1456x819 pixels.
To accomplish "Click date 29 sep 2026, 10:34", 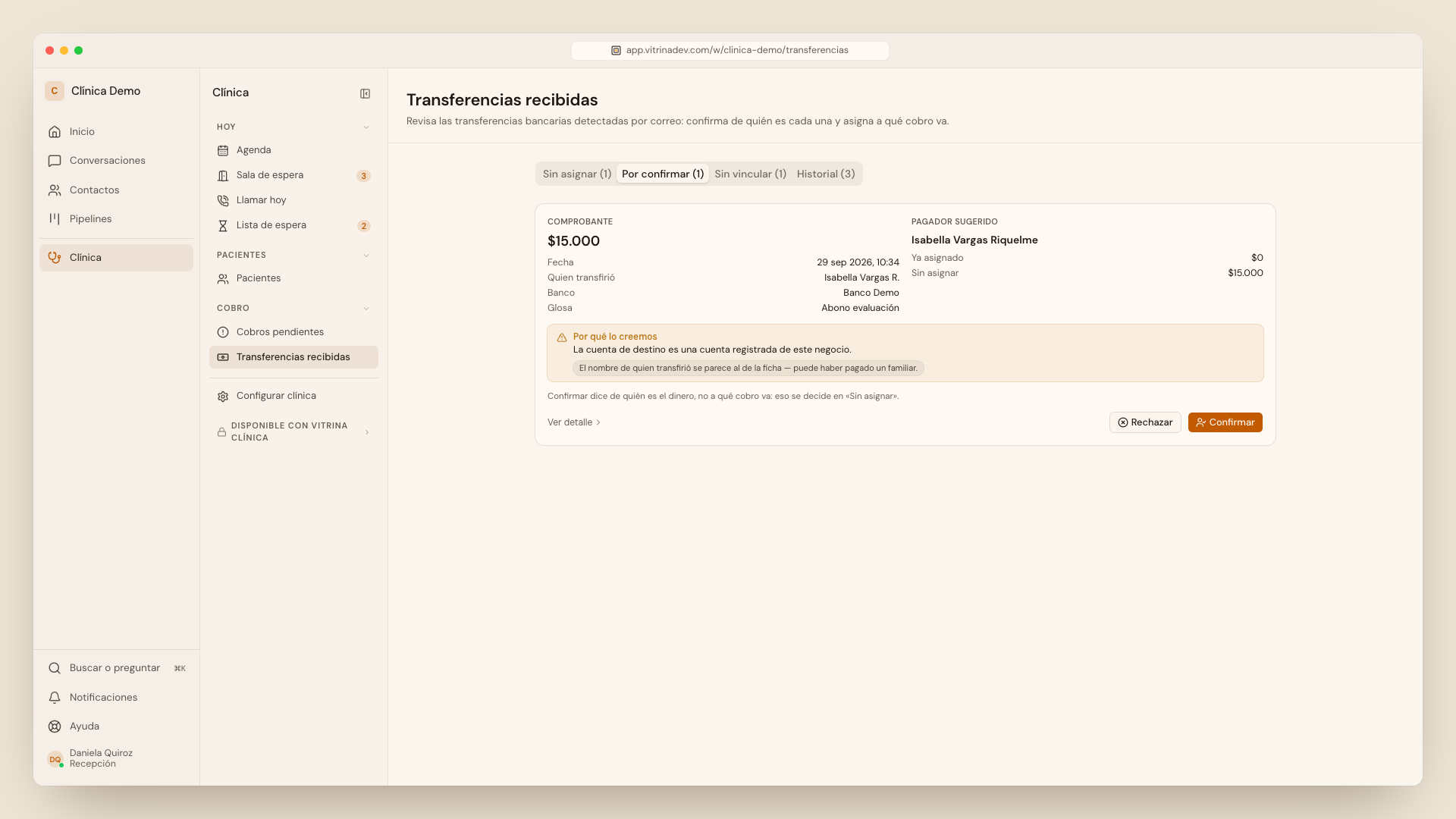I will 858,262.
